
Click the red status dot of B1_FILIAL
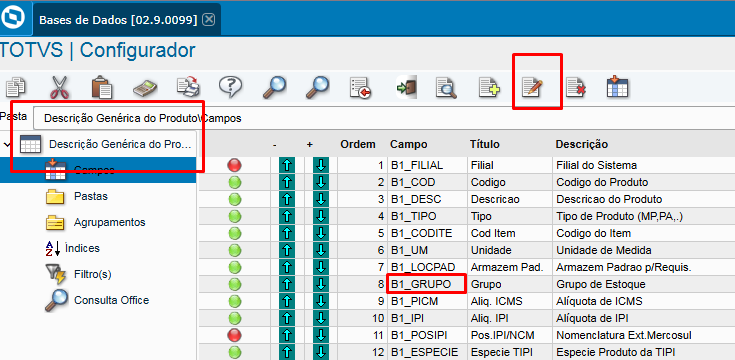(234, 165)
